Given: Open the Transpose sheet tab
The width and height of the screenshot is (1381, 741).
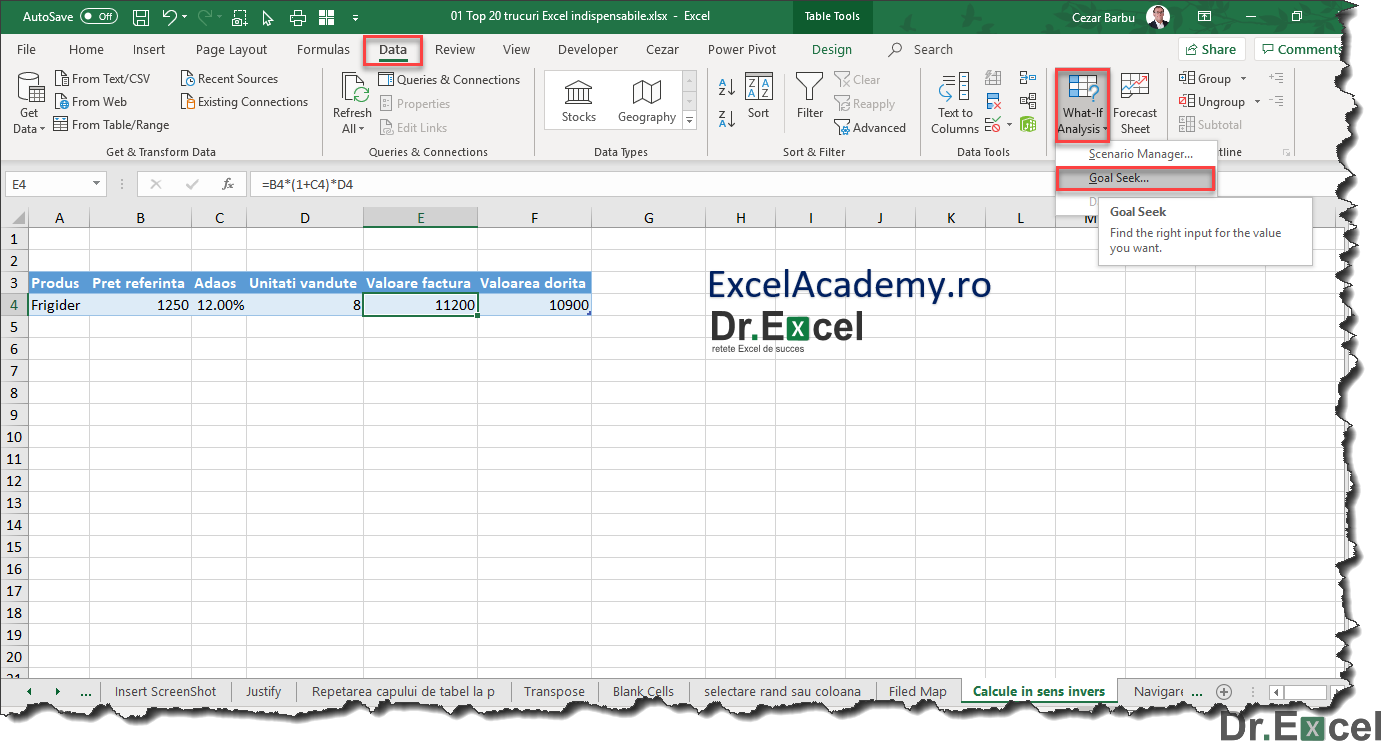Looking at the screenshot, I should pos(554,691).
